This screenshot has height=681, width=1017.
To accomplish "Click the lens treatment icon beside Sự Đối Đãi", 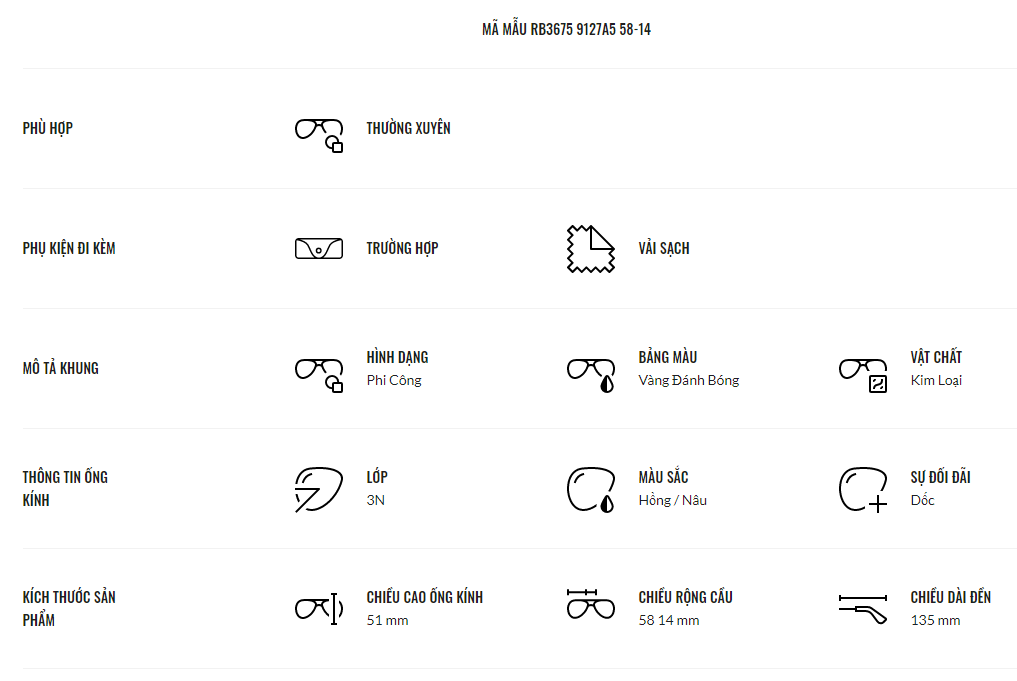I will tap(863, 489).
